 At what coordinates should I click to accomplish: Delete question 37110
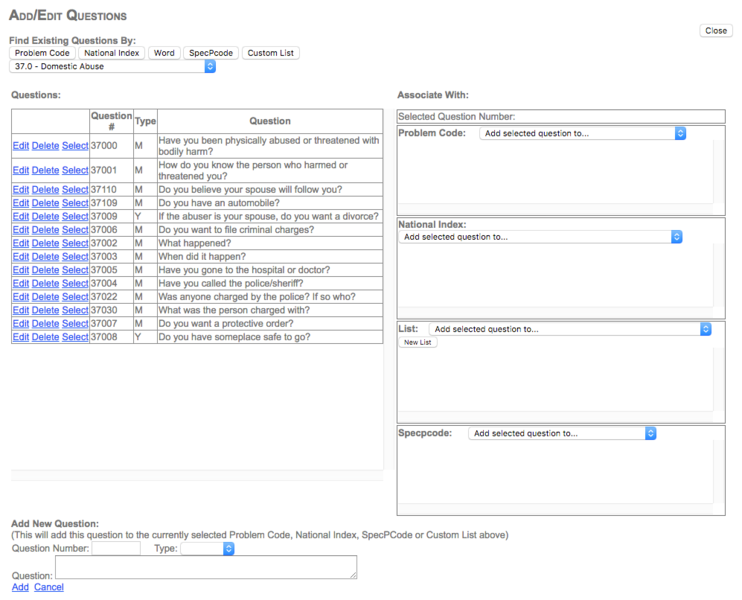pyautogui.click(x=45, y=190)
